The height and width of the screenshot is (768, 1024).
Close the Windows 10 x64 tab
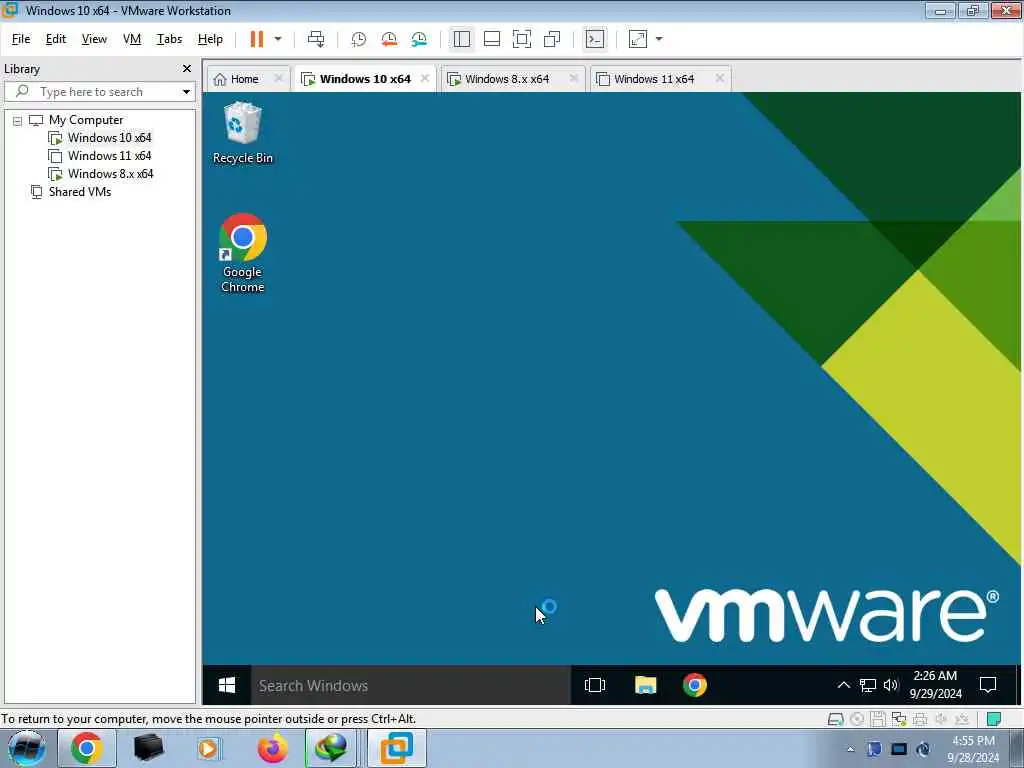[x=425, y=78]
